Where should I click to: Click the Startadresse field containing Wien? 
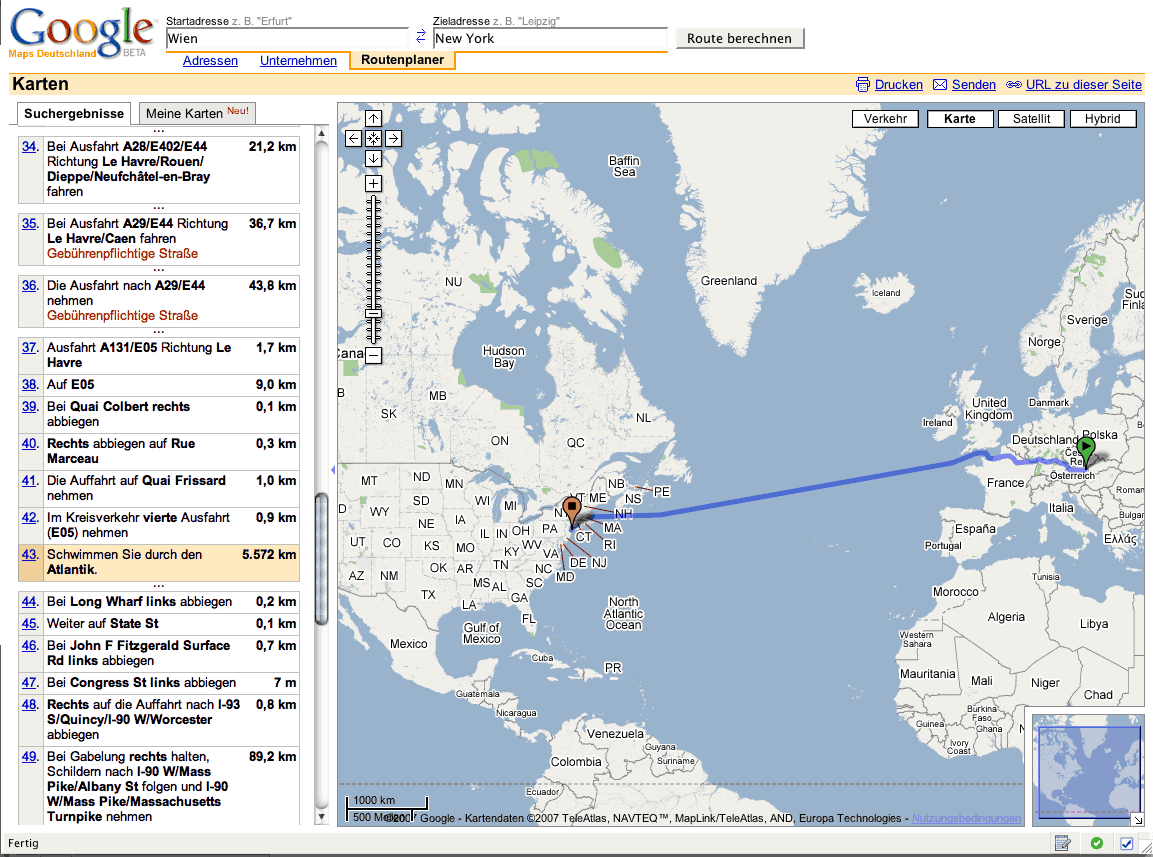(287, 38)
